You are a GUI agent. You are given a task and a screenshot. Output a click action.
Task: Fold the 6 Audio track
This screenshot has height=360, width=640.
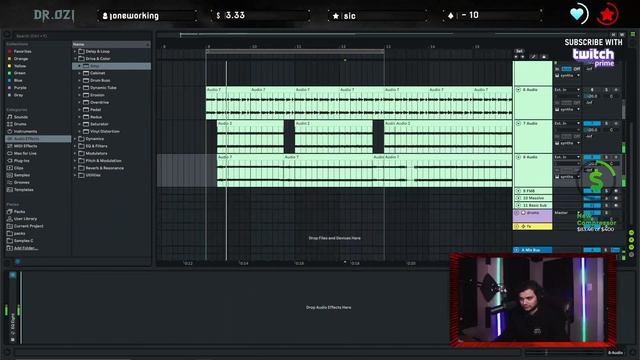(x=518, y=89)
